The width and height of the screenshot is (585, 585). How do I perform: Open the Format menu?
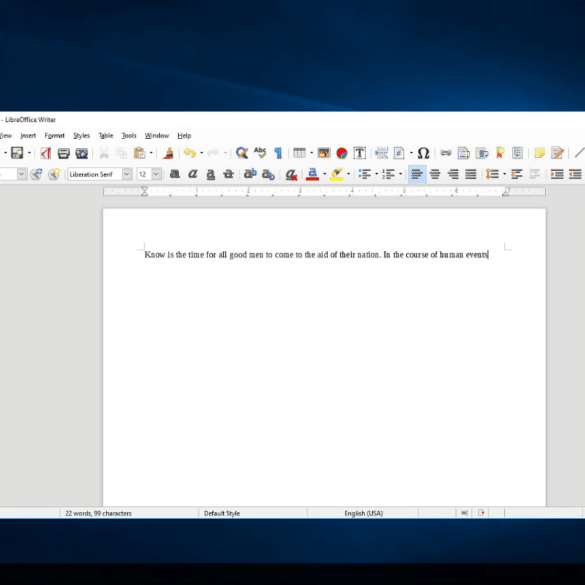(x=54, y=135)
